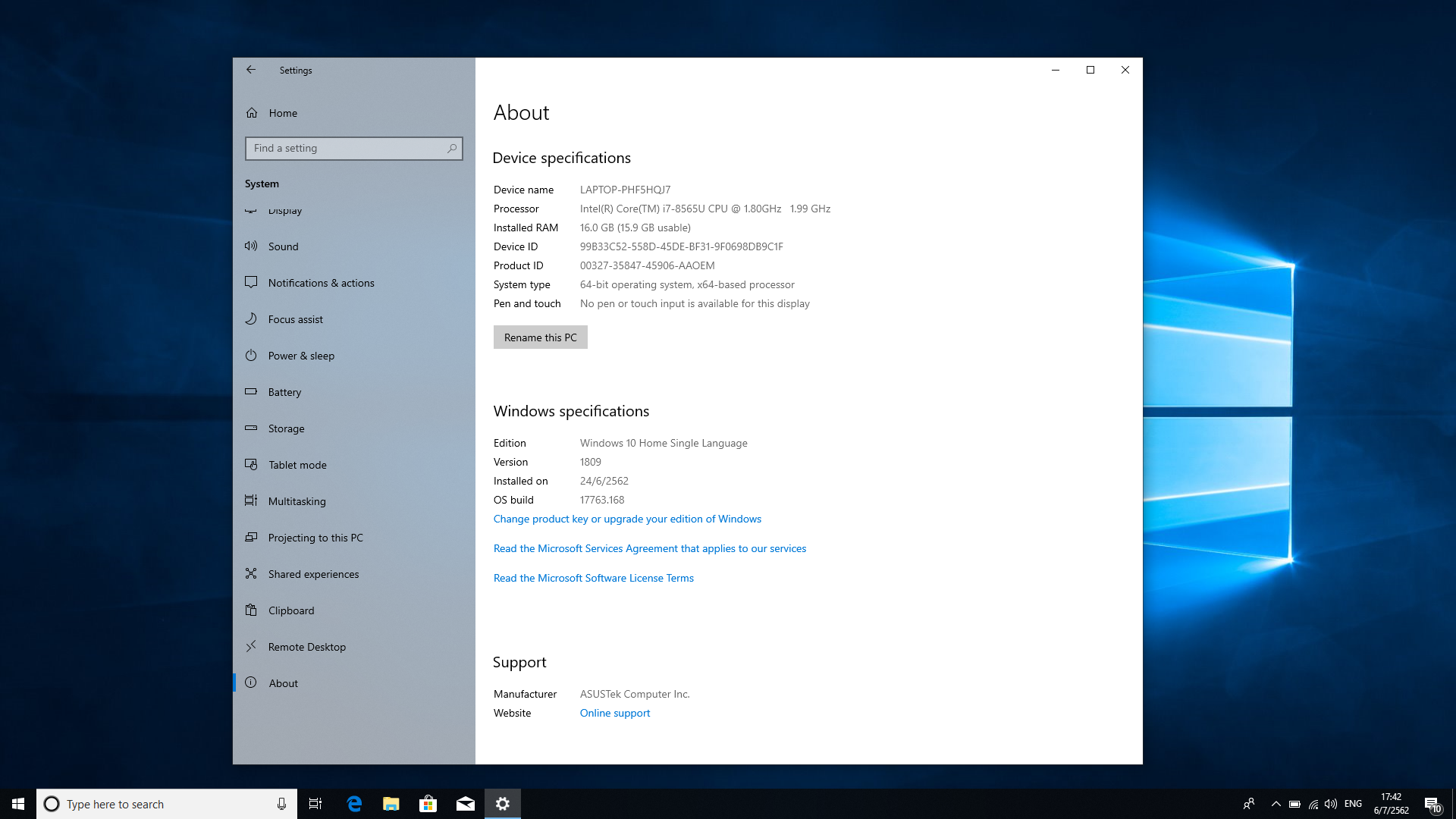Click the device name LAPTOP-PHF5HQJ7
Image resolution: width=1456 pixels, height=819 pixels.
coord(626,190)
